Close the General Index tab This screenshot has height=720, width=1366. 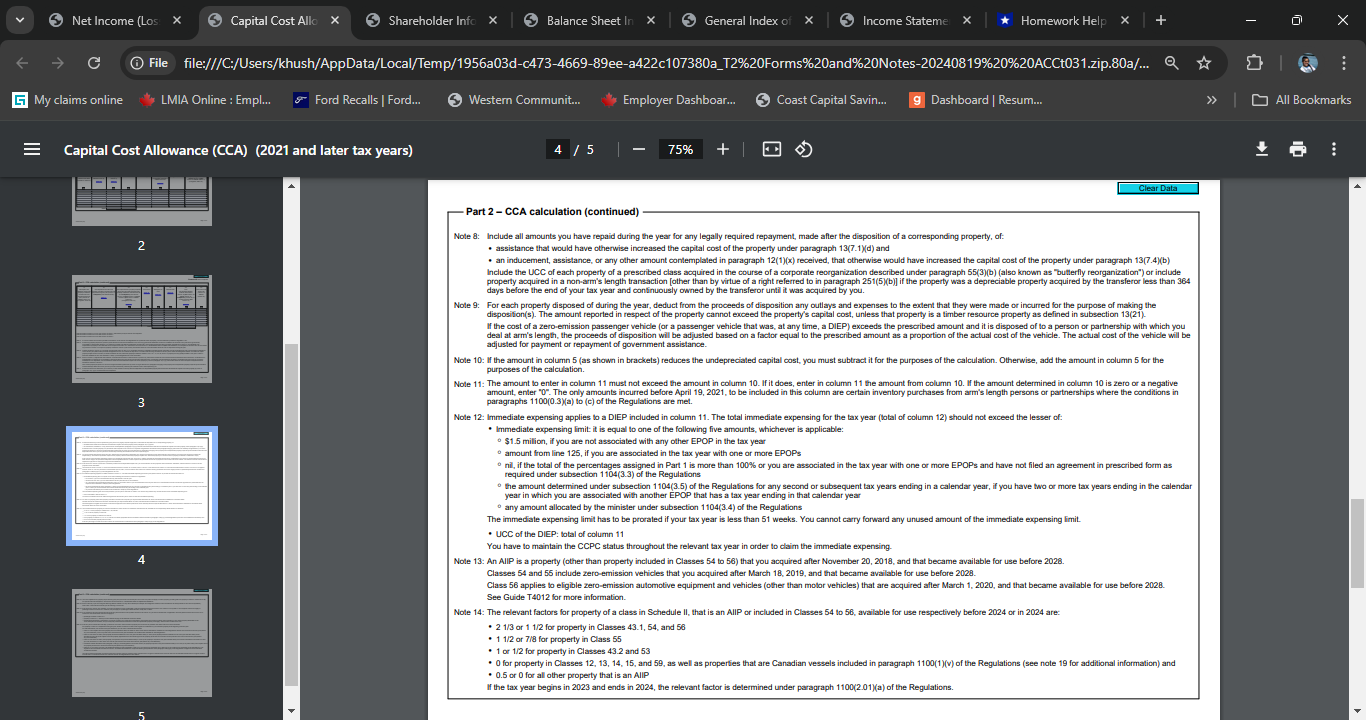tap(809, 20)
